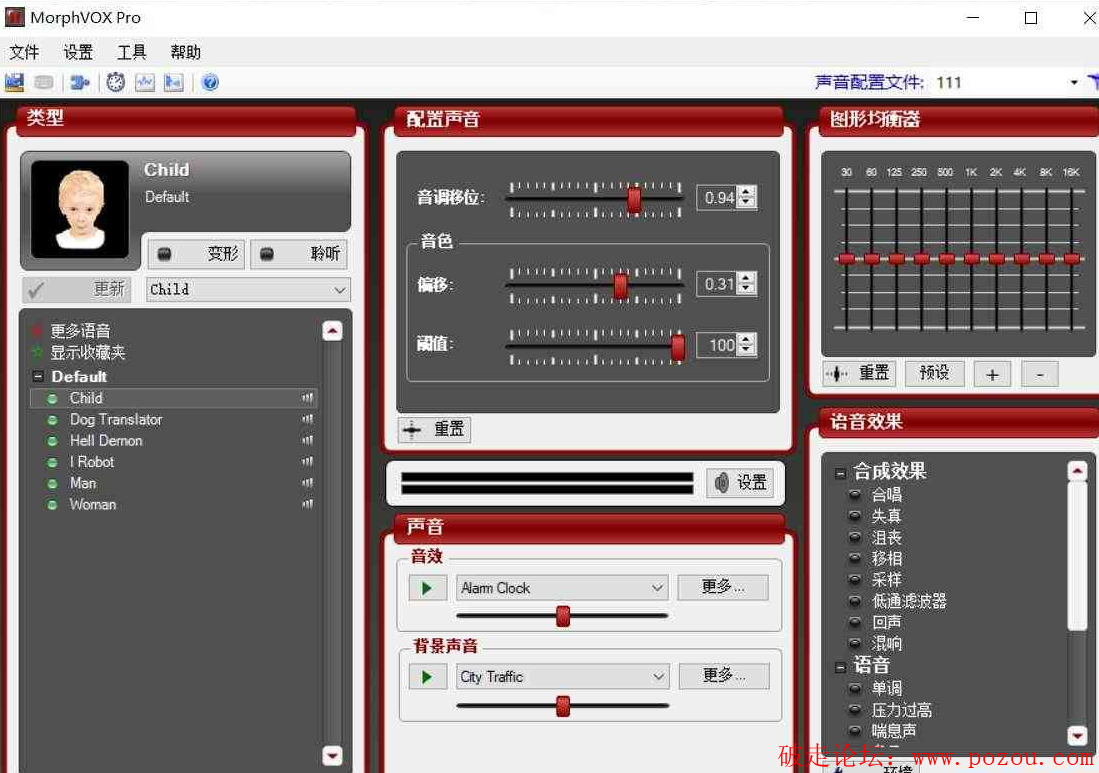
Task: Enable the 喘息声 breathy effect
Action: (x=854, y=731)
